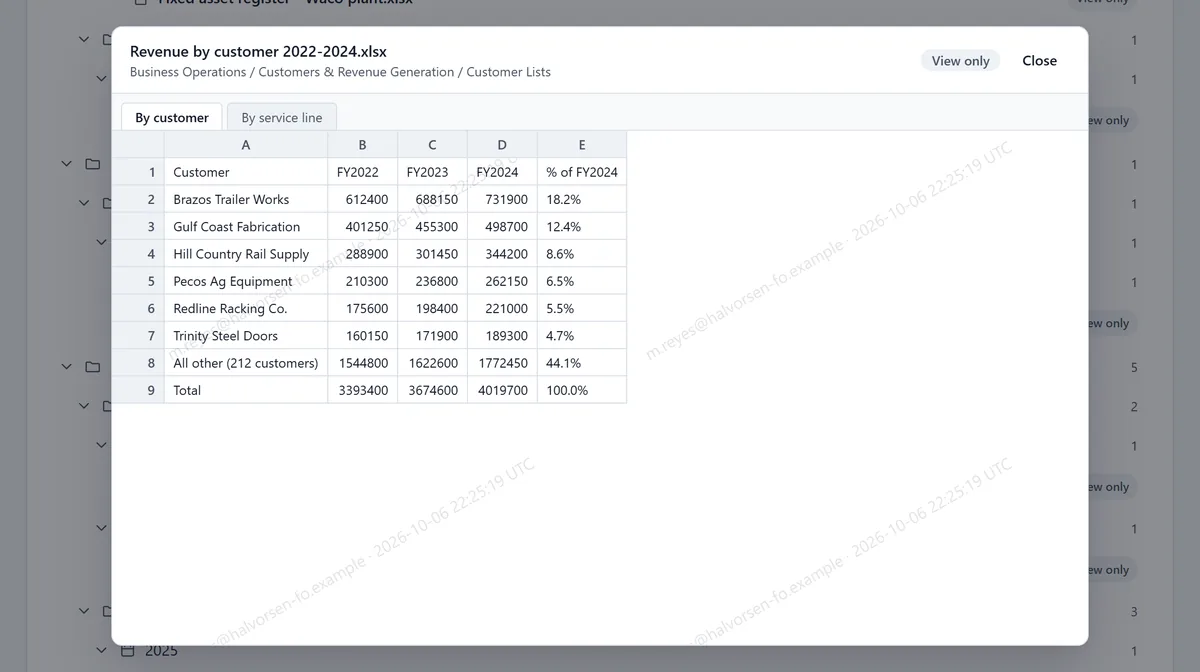The width and height of the screenshot is (1200, 672).
Task: Select column A header
Action: pyautogui.click(x=246, y=145)
